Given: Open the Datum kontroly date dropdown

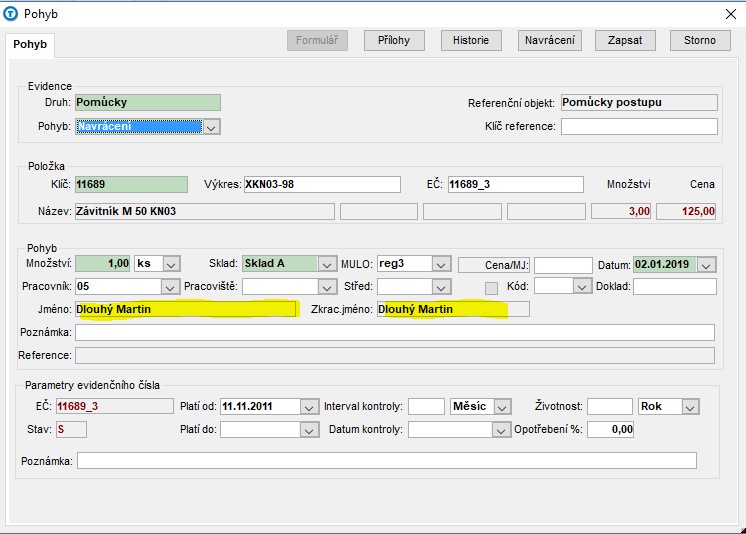Looking at the screenshot, I should (x=500, y=430).
